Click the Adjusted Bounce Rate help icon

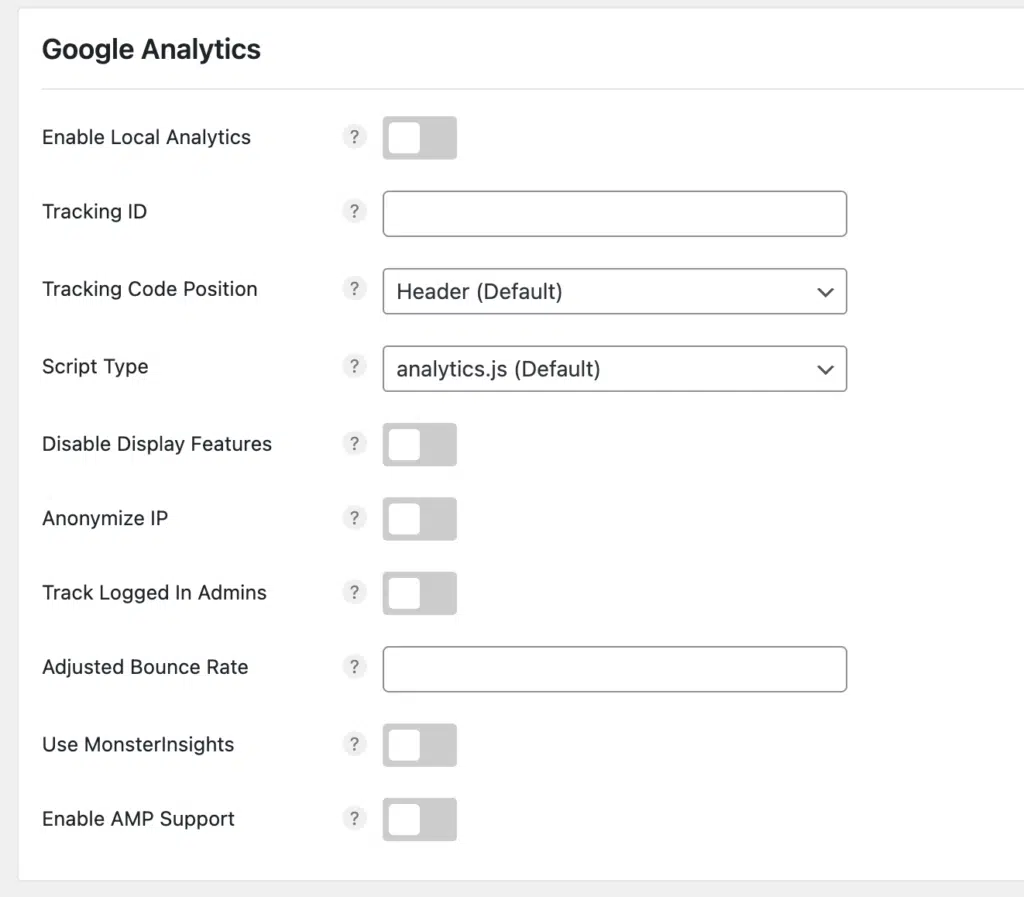pos(354,667)
